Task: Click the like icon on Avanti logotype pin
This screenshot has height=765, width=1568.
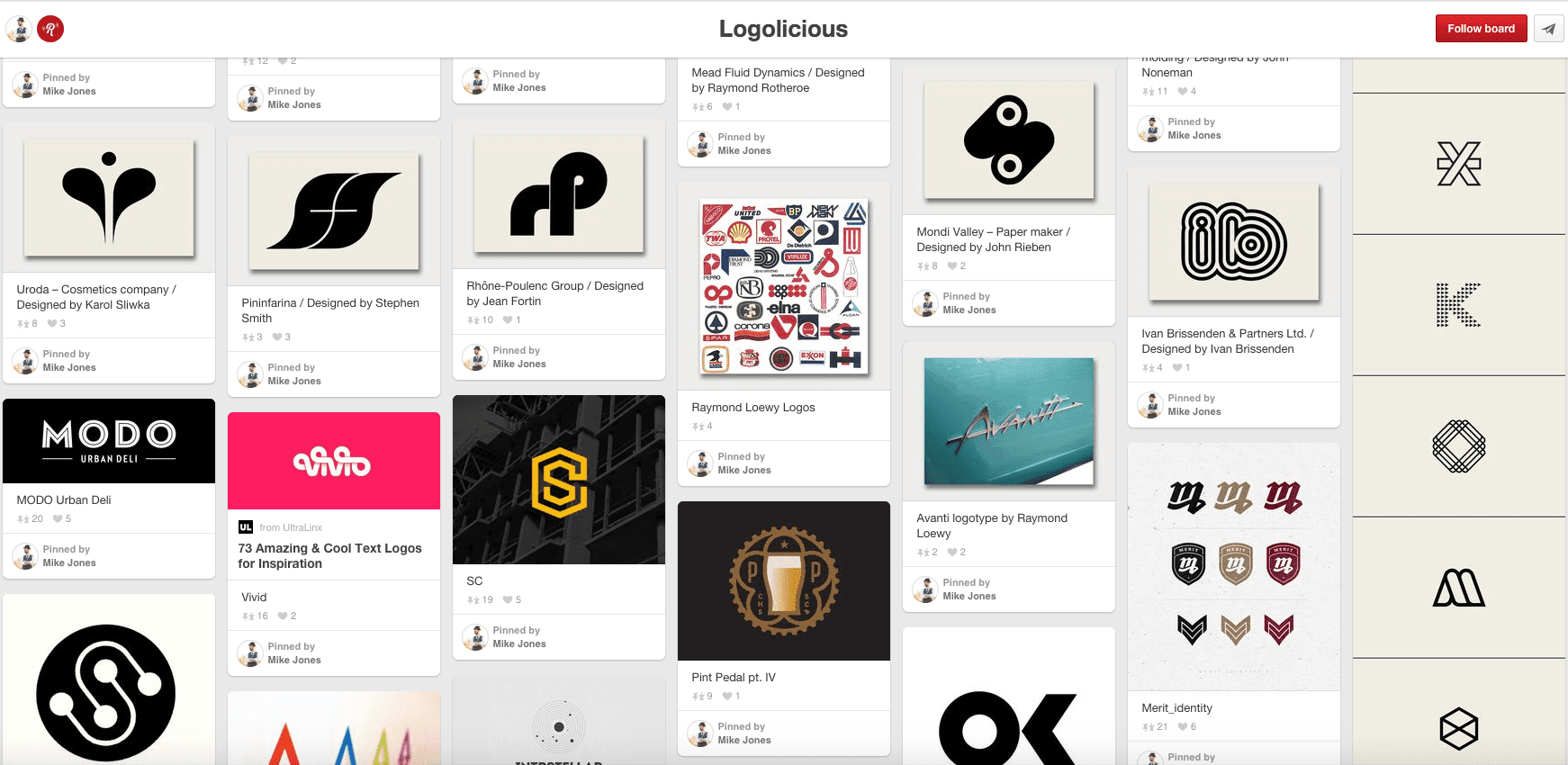Action: pos(951,552)
